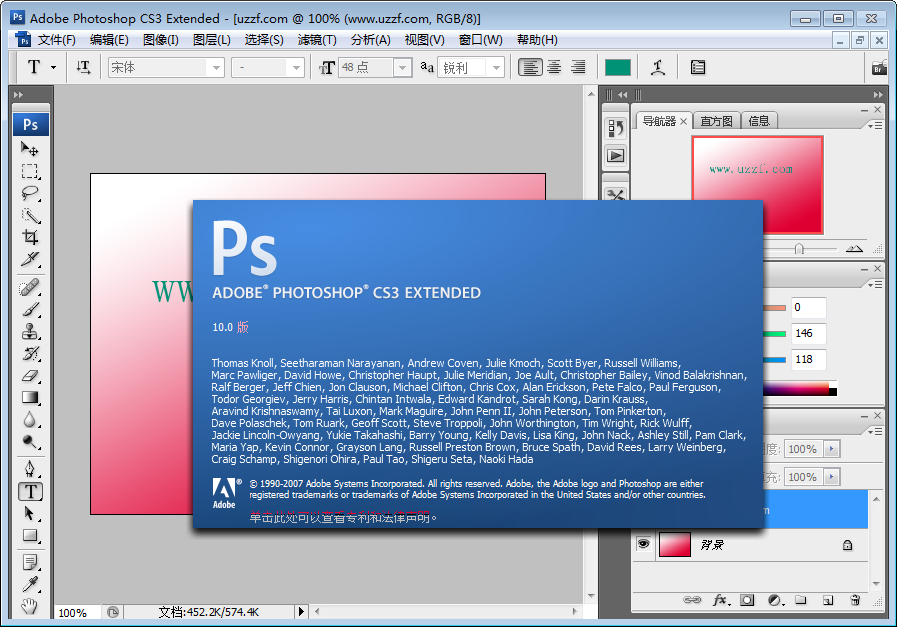Open the 编辑(E) menu
897x627 pixels.
pyautogui.click(x=109, y=40)
